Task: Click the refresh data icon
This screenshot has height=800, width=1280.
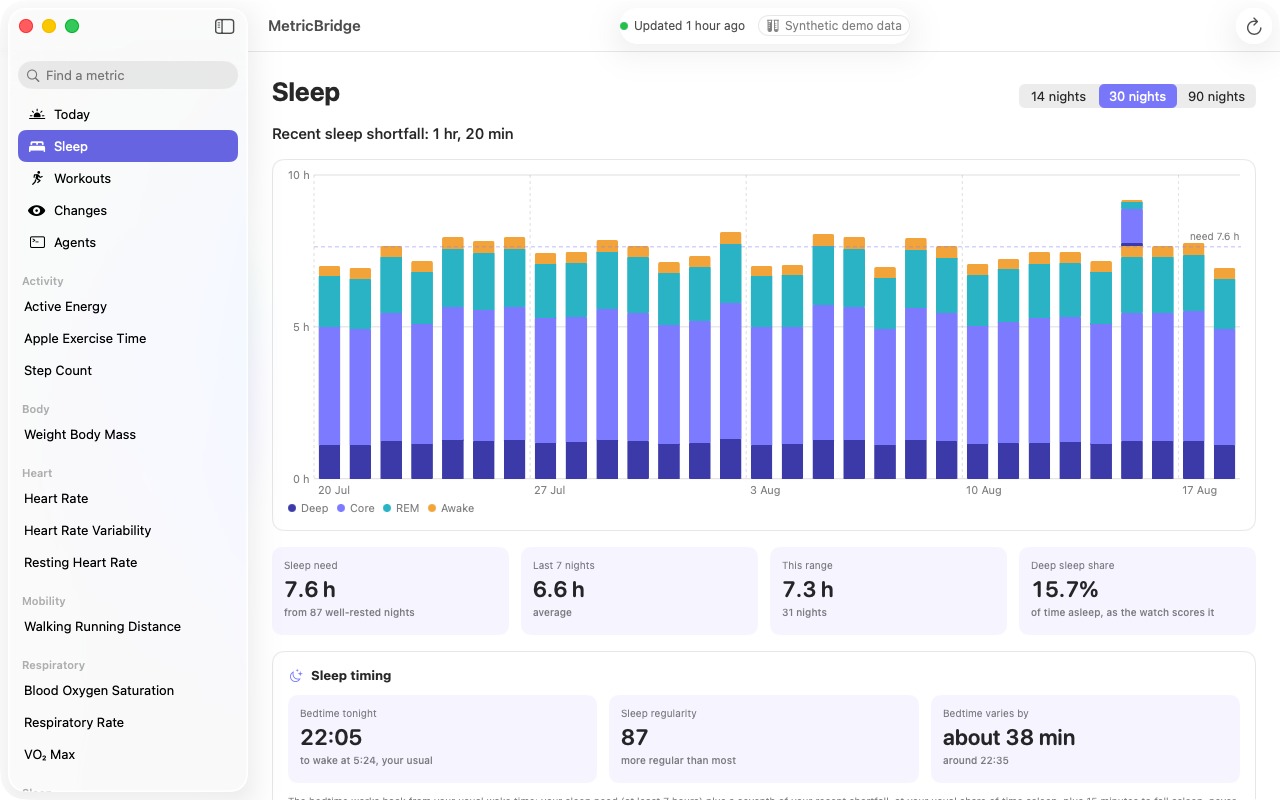Action: point(1254,26)
